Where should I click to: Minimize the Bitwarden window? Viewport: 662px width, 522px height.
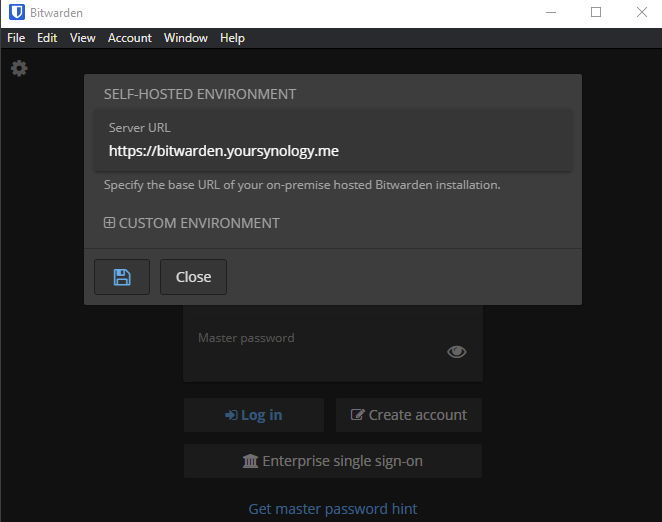coord(551,12)
